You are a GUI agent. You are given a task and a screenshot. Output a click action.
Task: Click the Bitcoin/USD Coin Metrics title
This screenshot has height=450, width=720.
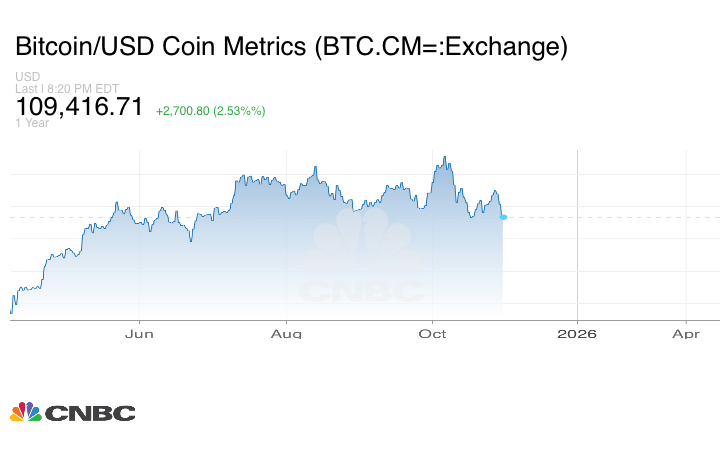(x=292, y=47)
